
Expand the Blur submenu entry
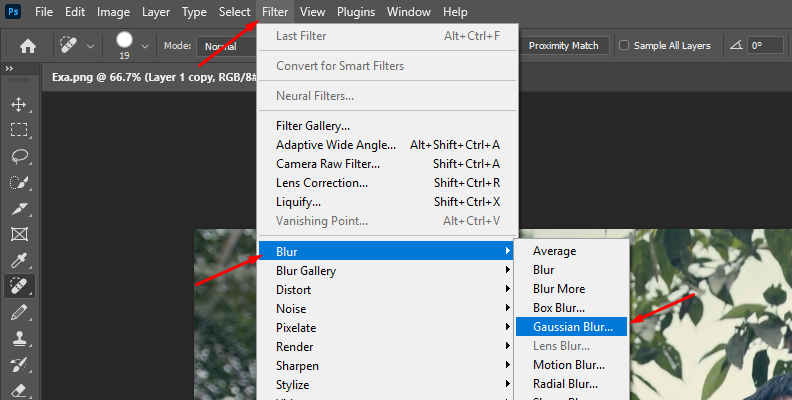coord(387,252)
